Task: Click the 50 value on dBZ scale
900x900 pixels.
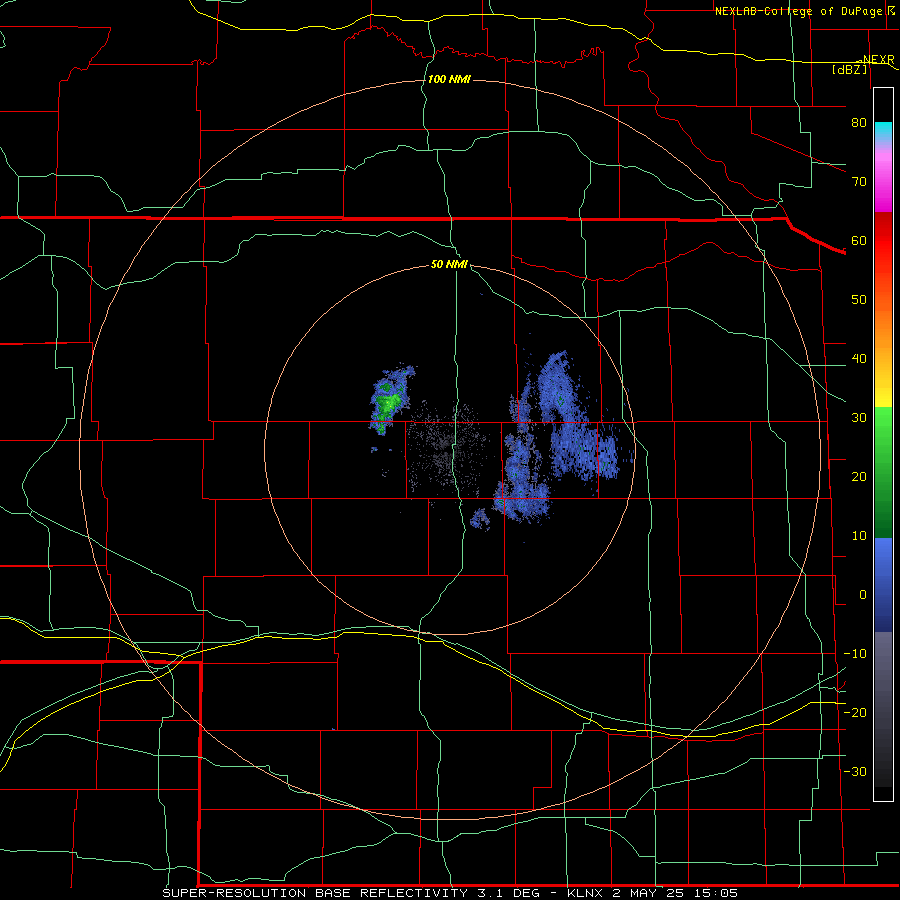Action: coord(859,300)
